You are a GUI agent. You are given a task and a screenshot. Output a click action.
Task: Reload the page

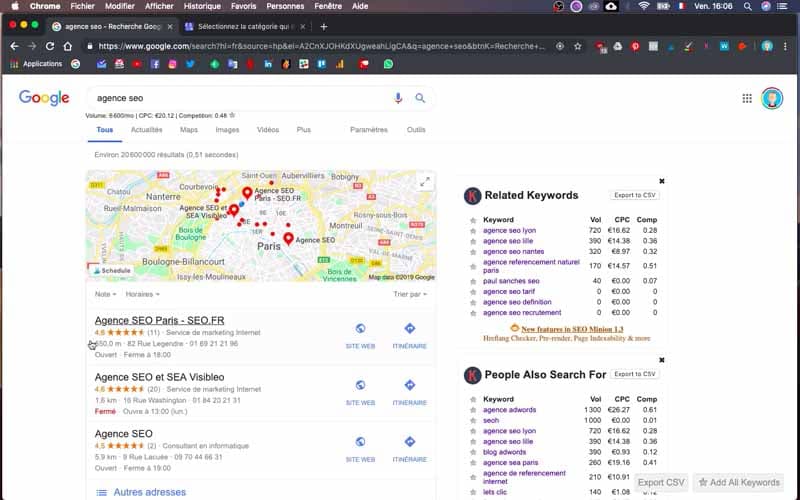click(49, 46)
